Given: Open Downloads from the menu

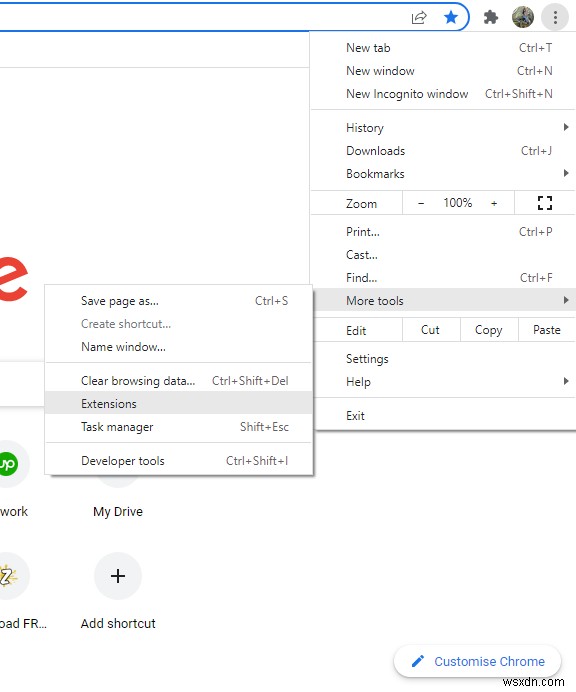Looking at the screenshot, I should click(x=442, y=150).
